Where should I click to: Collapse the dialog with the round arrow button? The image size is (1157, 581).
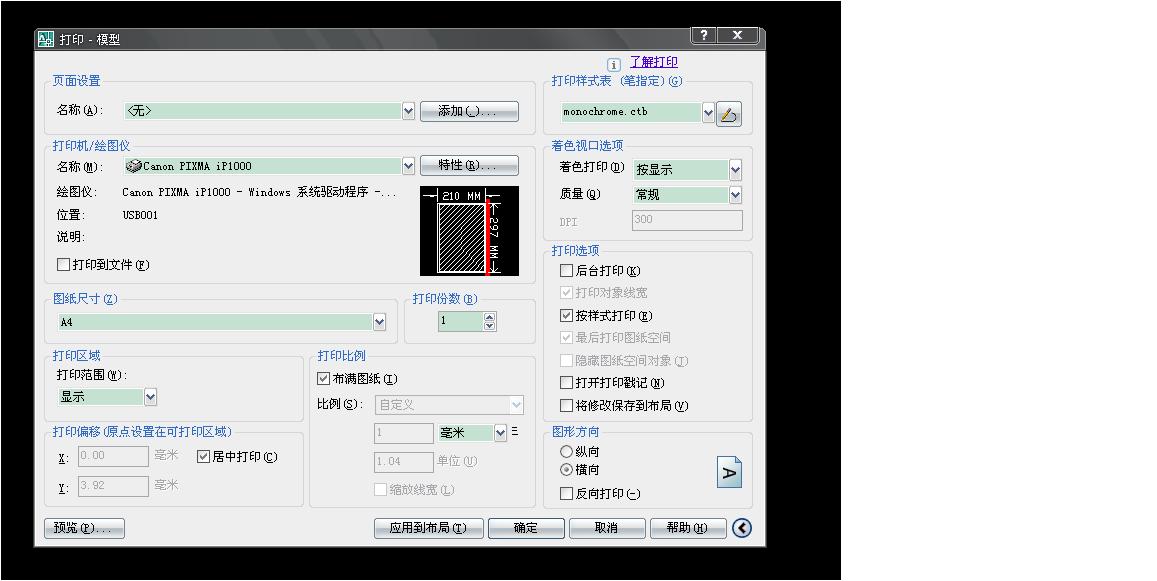pos(742,528)
